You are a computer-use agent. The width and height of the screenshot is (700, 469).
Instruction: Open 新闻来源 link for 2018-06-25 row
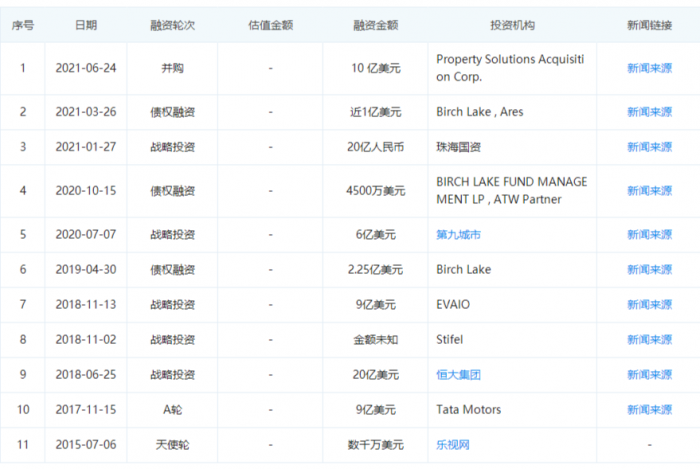tap(649, 374)
